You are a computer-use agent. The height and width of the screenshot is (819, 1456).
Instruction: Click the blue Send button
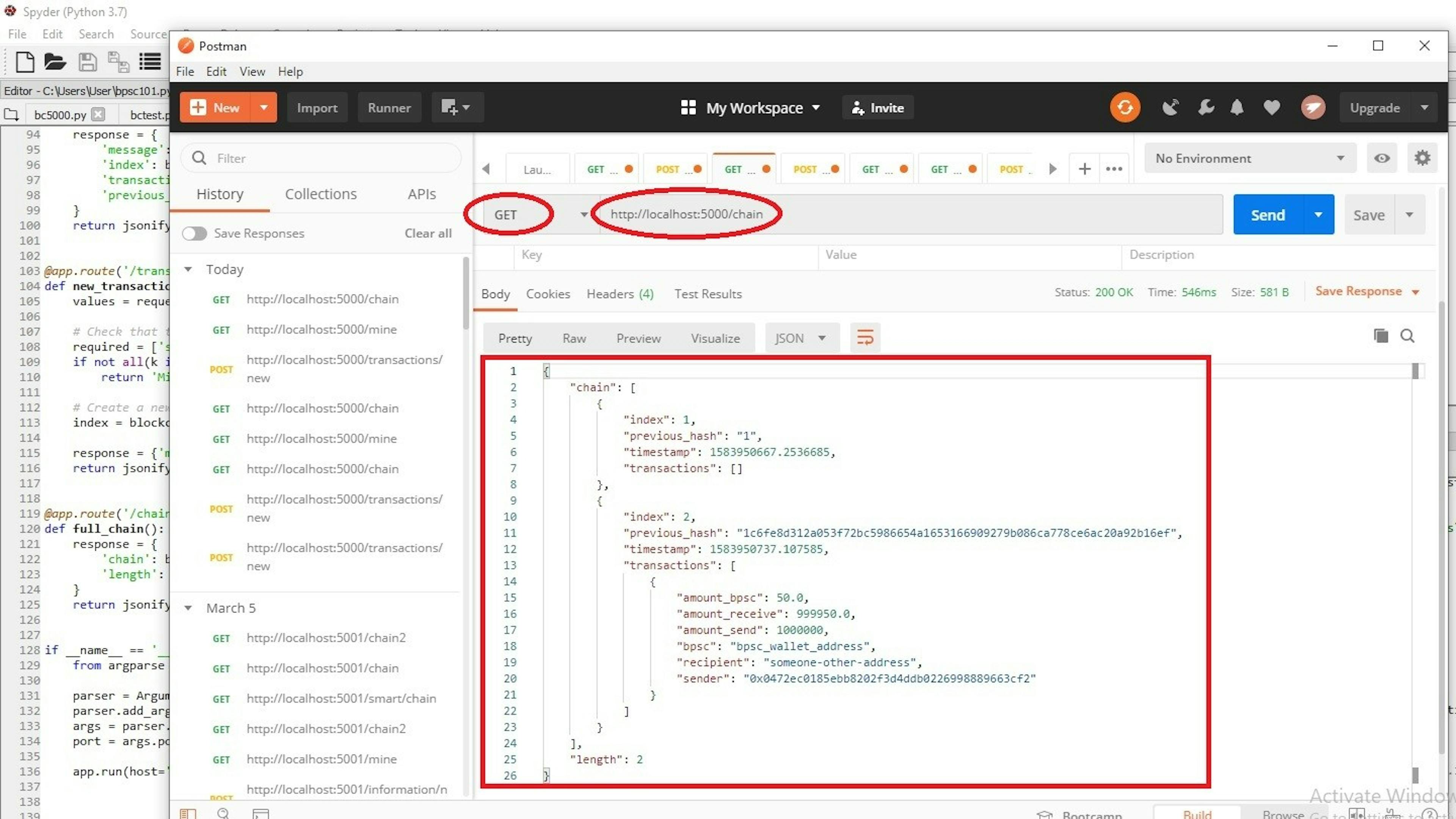(x=1268, y=215)
